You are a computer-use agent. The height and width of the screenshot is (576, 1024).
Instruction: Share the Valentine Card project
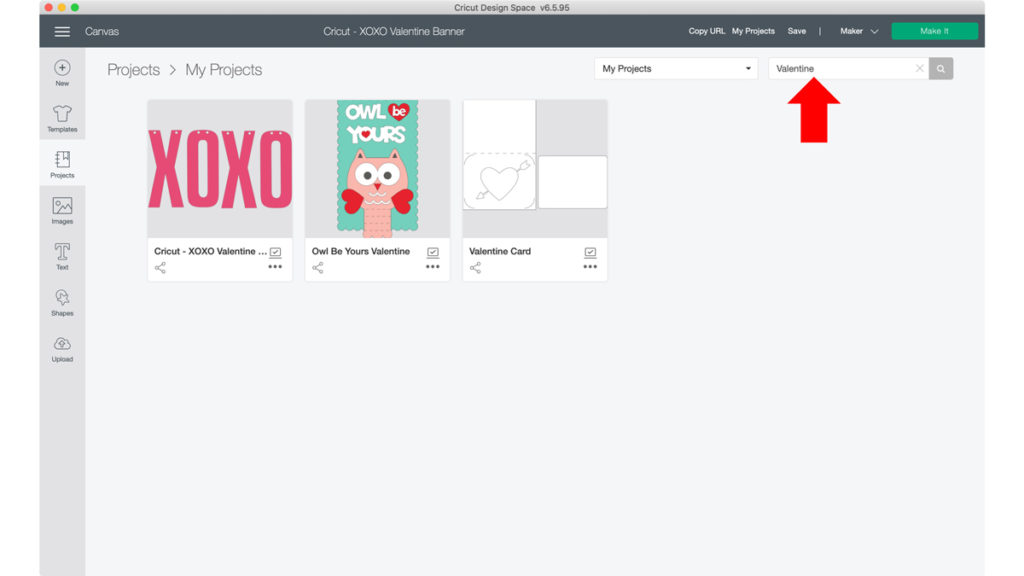(475, 268)
